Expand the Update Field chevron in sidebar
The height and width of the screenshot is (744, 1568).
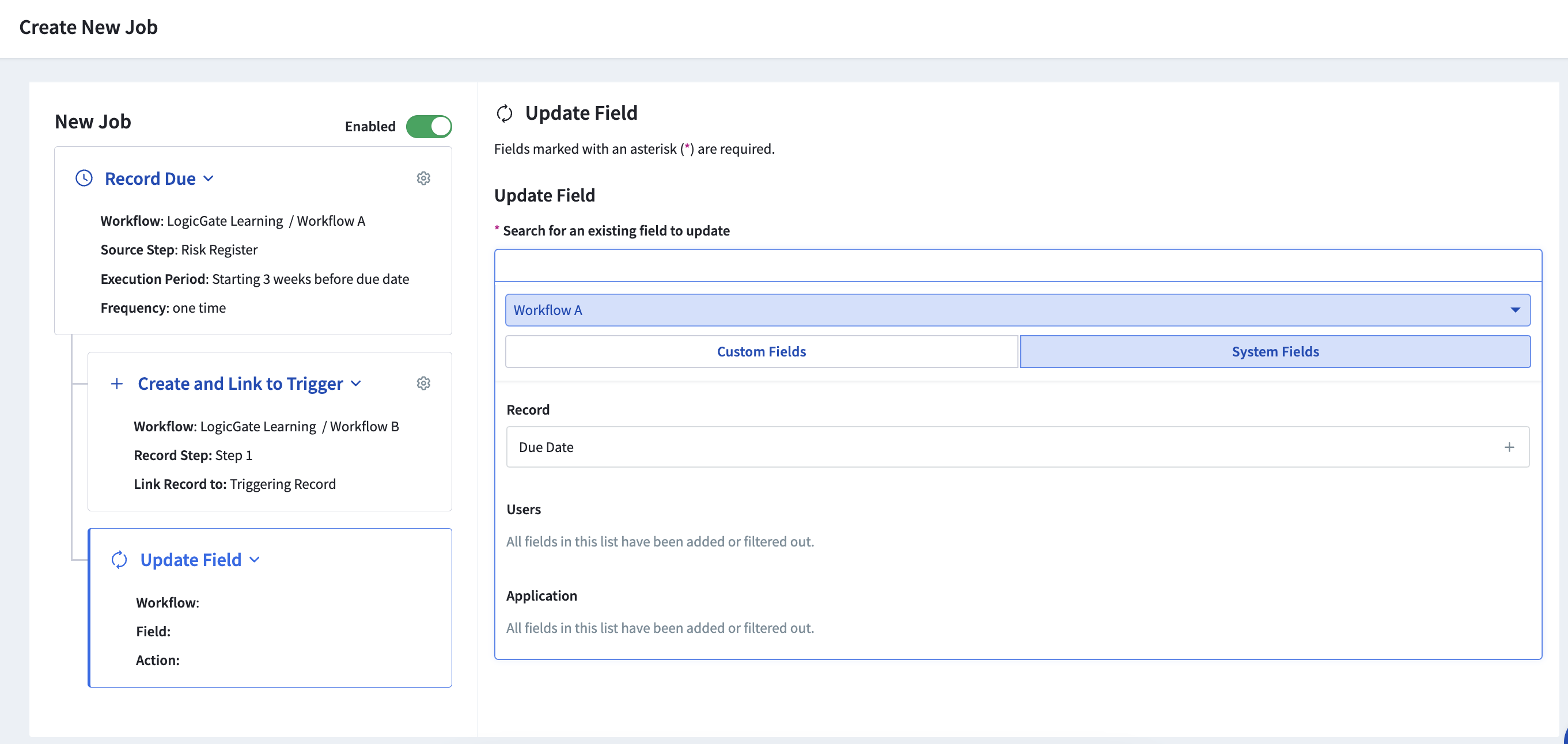(x=255, y=560)
